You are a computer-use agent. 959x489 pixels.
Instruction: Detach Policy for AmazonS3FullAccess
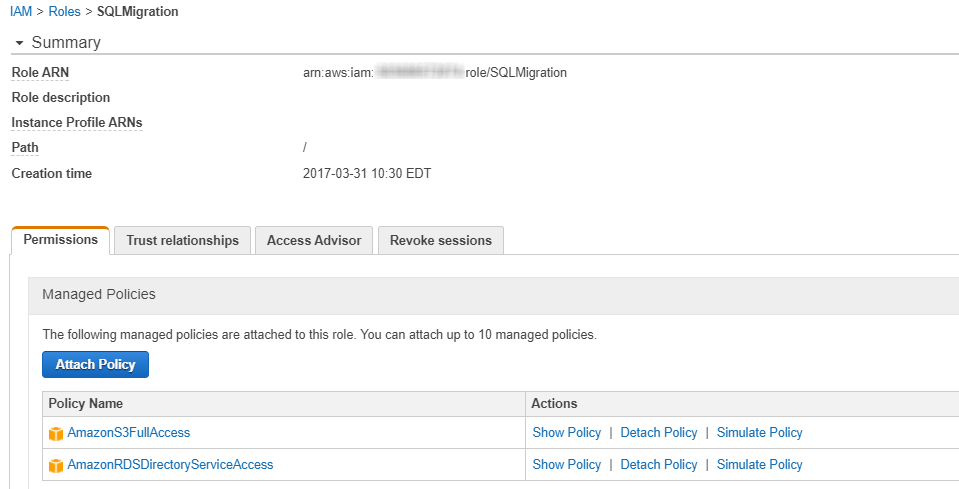659,432
